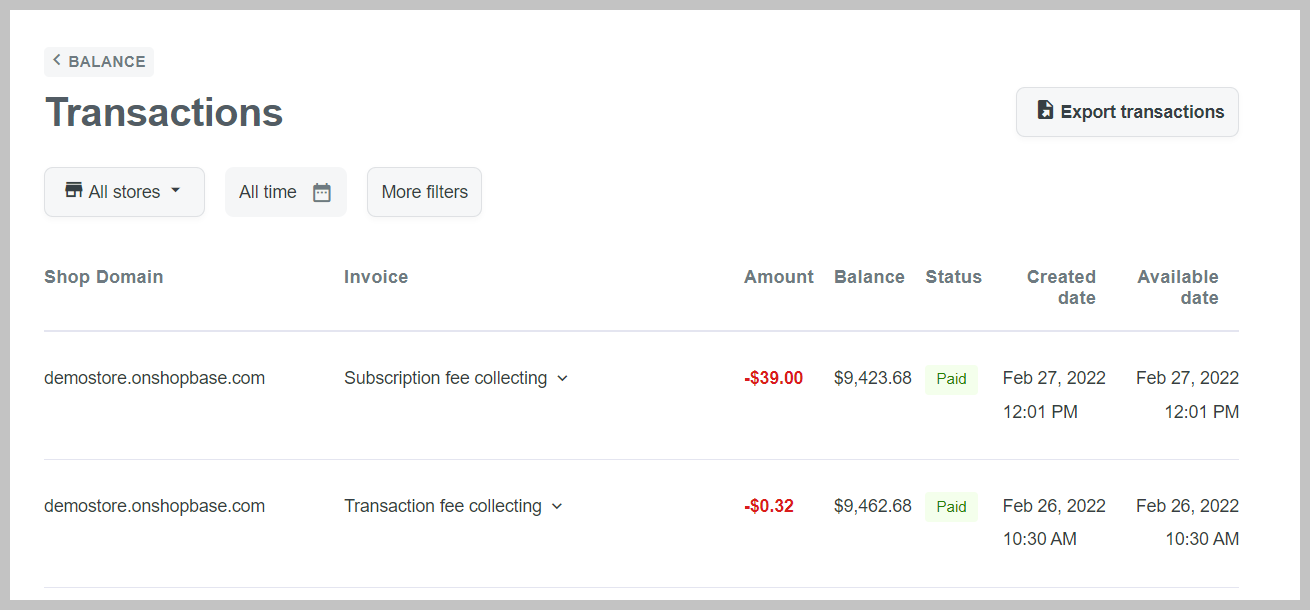
Task: Open the More filters button
Action: point(424,192)
